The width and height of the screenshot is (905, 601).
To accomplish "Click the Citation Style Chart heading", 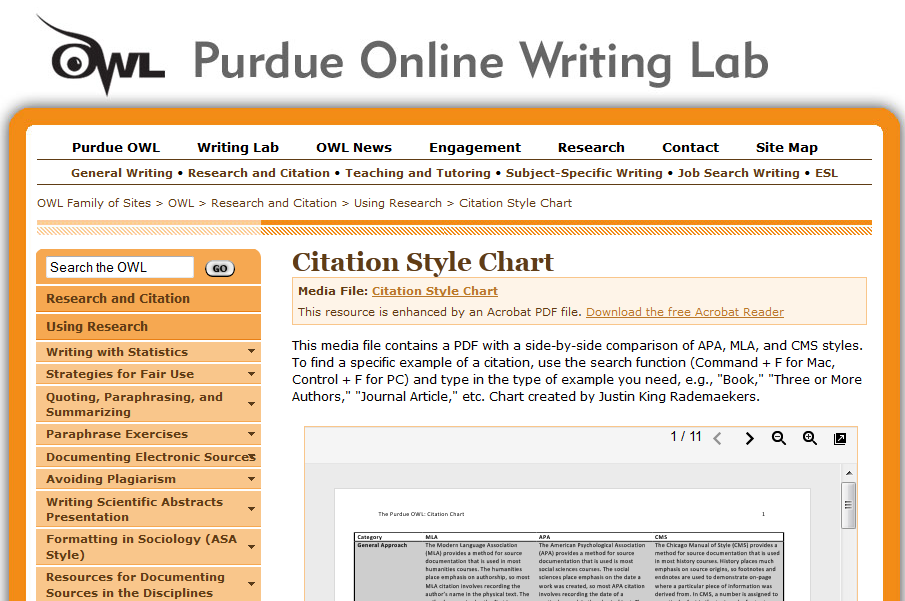I will tap(422, 263).
